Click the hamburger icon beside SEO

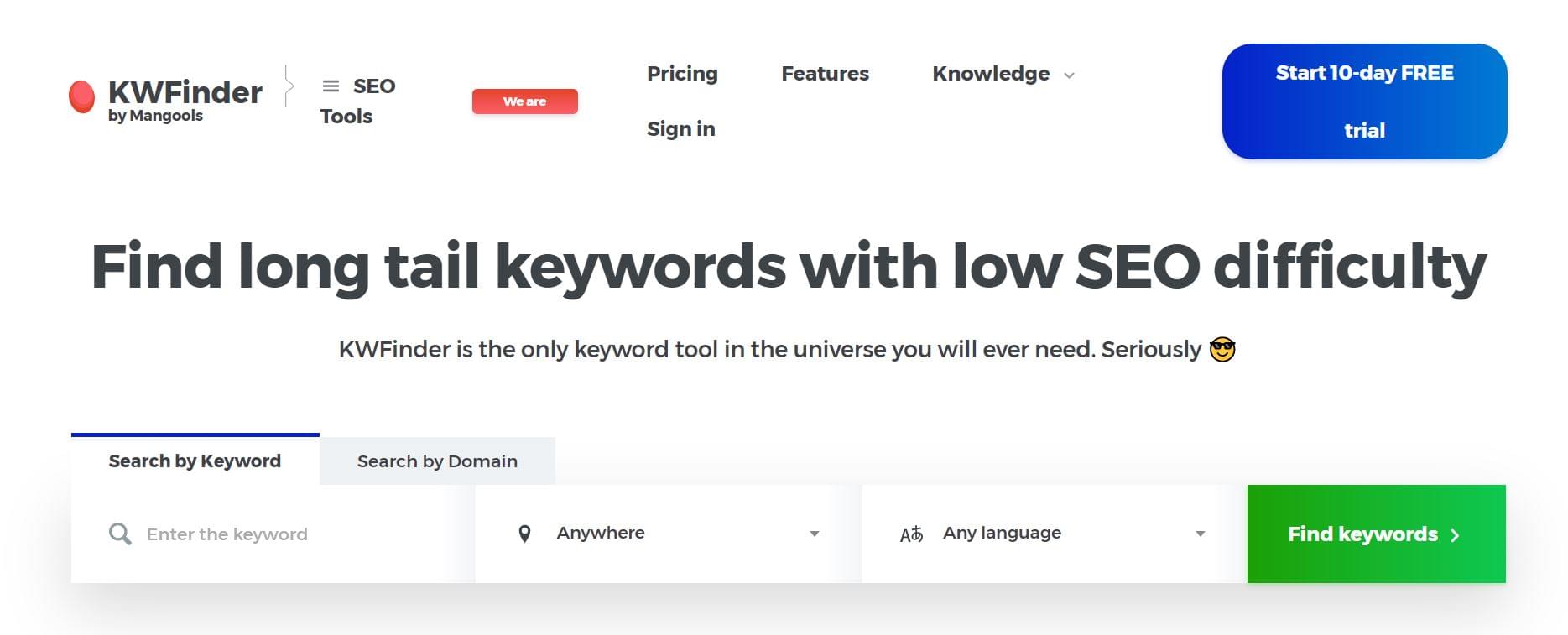pos(331,86)
